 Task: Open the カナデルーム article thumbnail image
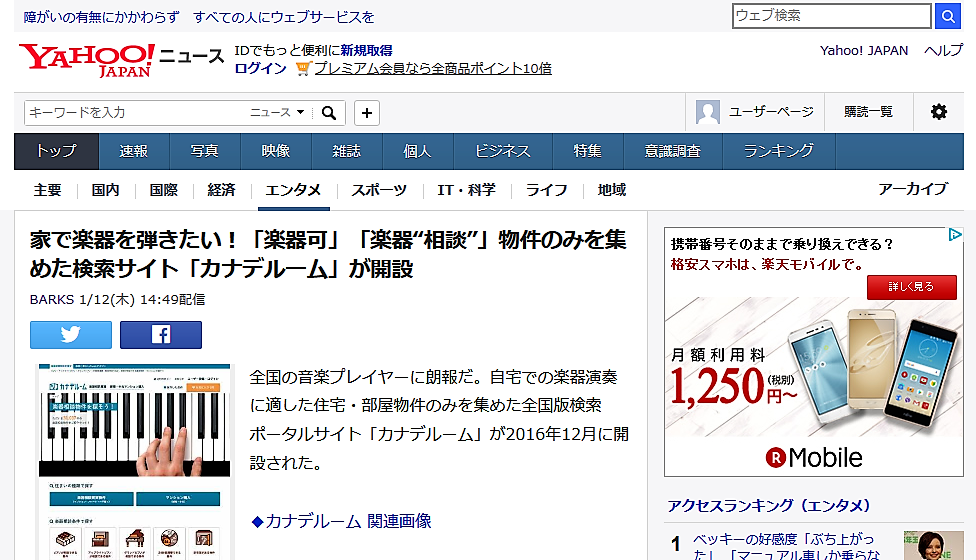pos(135,460)
